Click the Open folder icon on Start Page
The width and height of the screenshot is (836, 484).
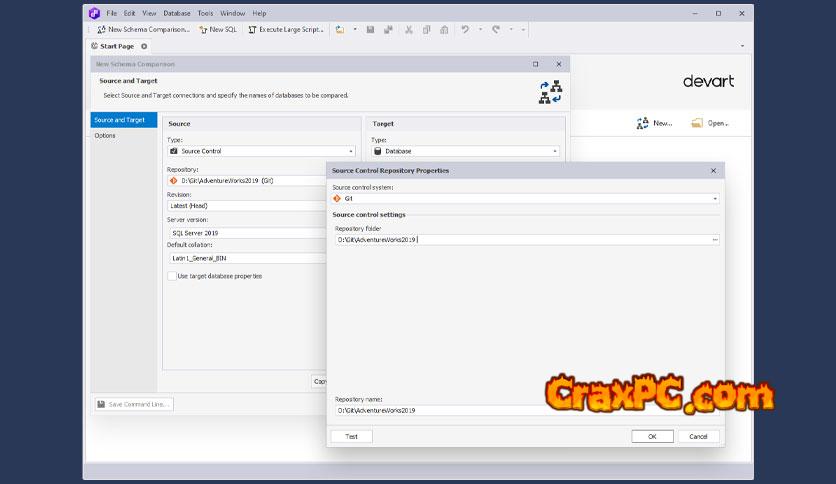(697, 123)
